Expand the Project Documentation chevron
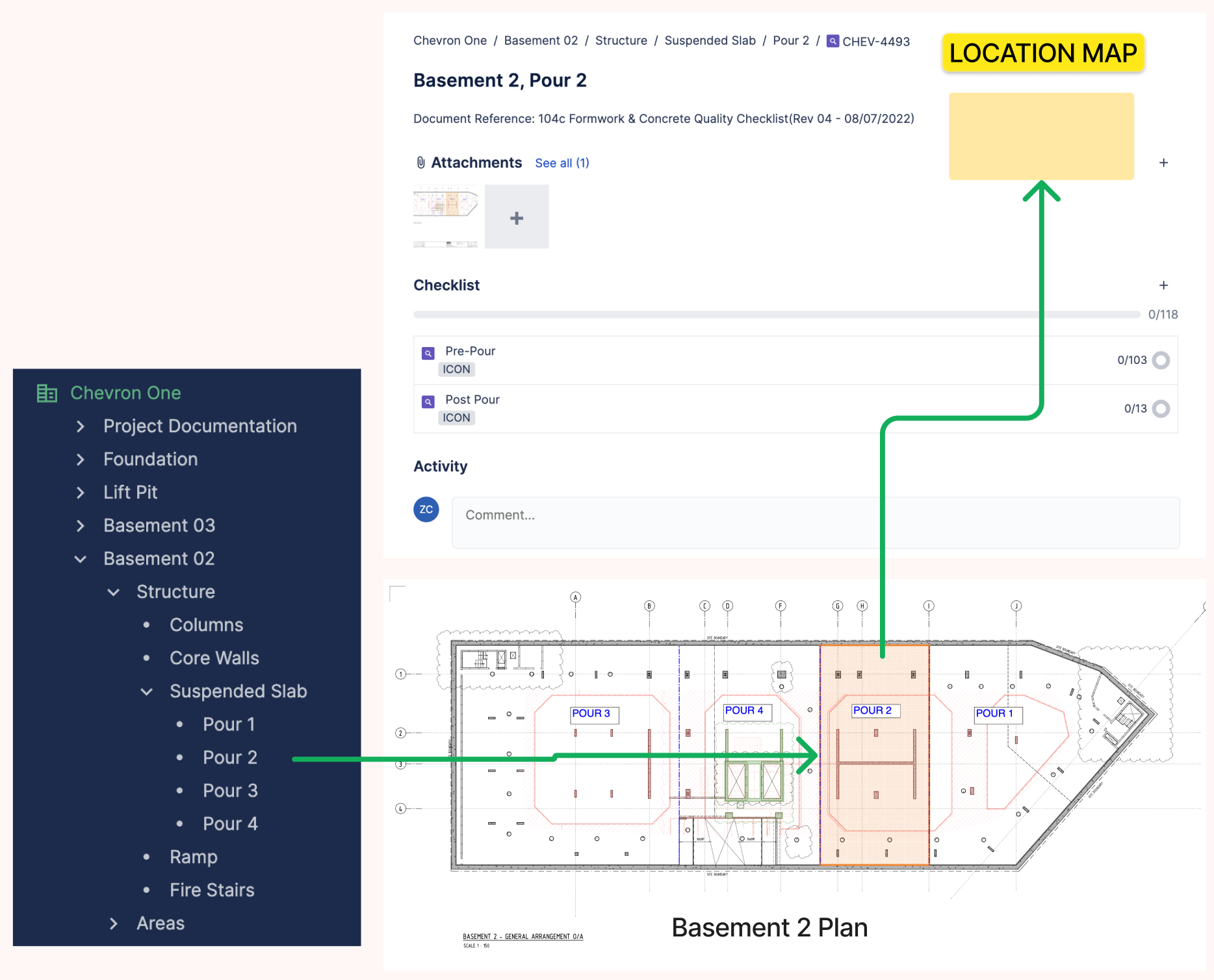The image size is (1214, 980). 80,426
